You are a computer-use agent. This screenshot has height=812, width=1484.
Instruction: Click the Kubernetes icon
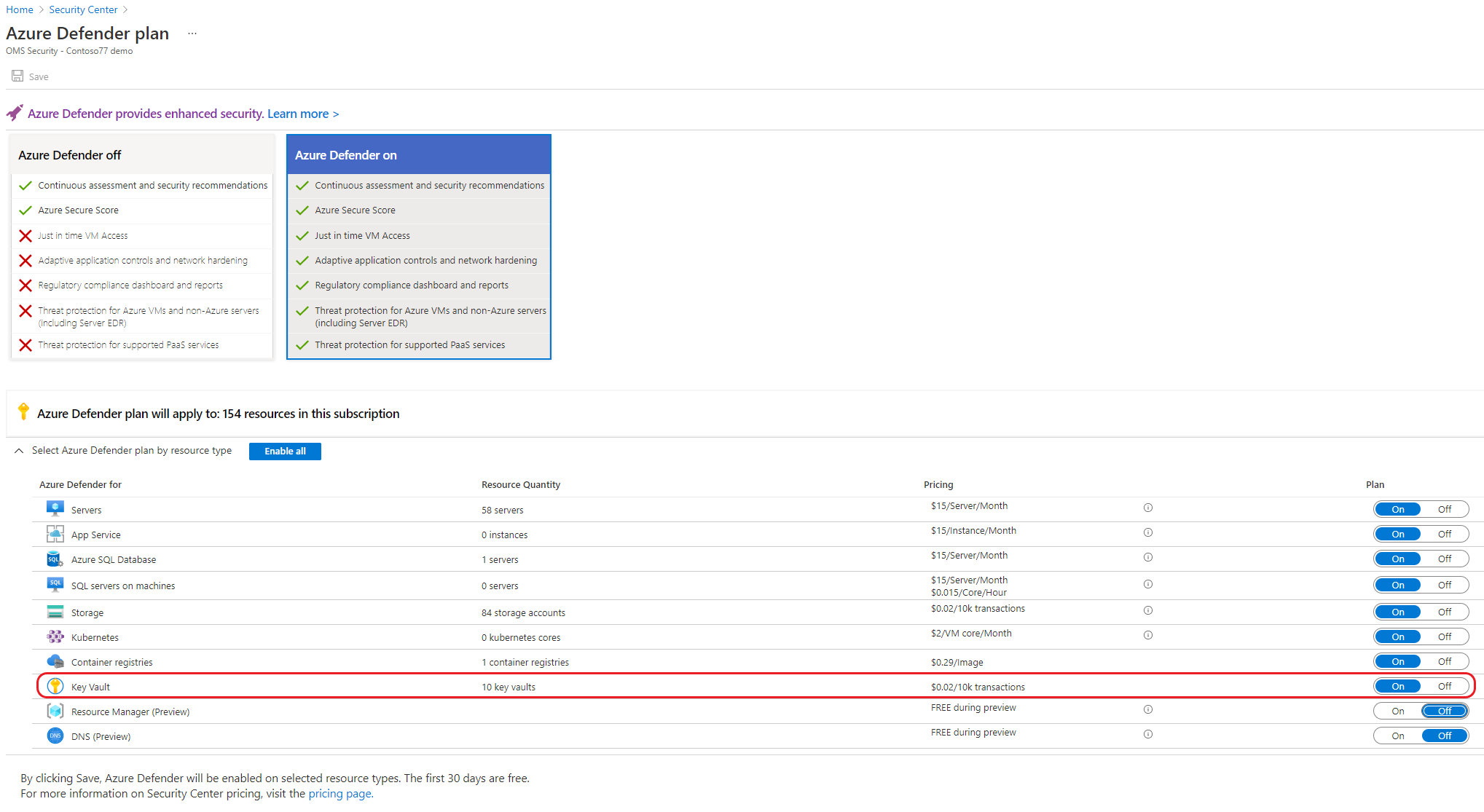tap(55, 636)
